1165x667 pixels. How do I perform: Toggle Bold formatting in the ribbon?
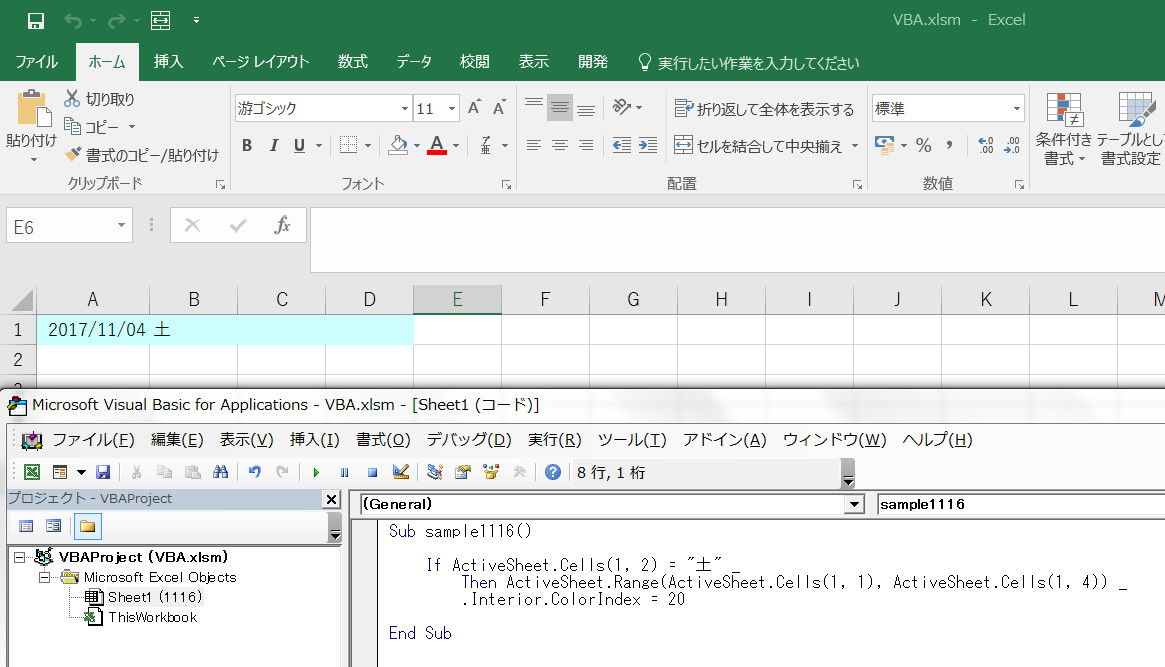coord(247,146)
